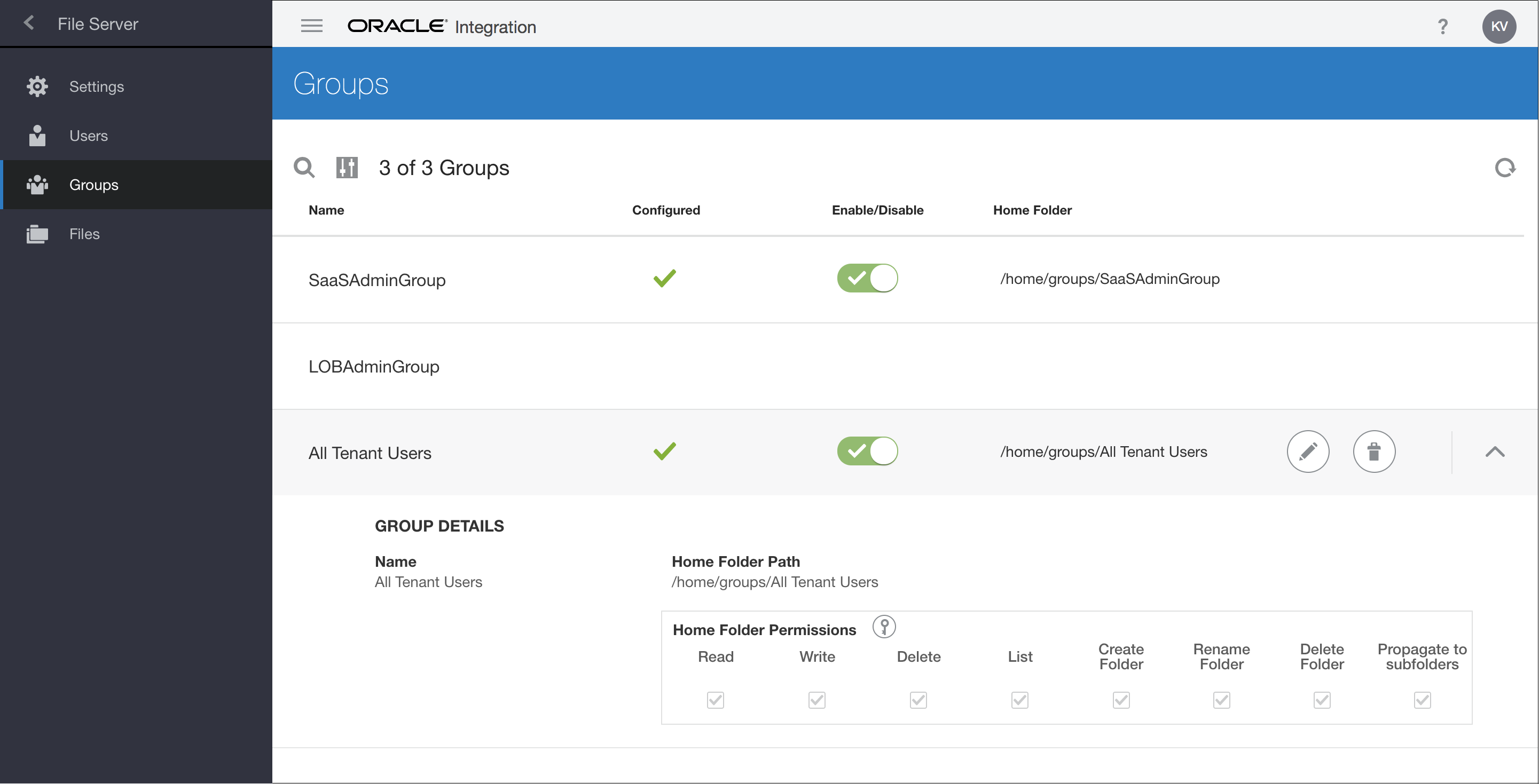Click the Home Folder Permissions key icon

point(884,627)
